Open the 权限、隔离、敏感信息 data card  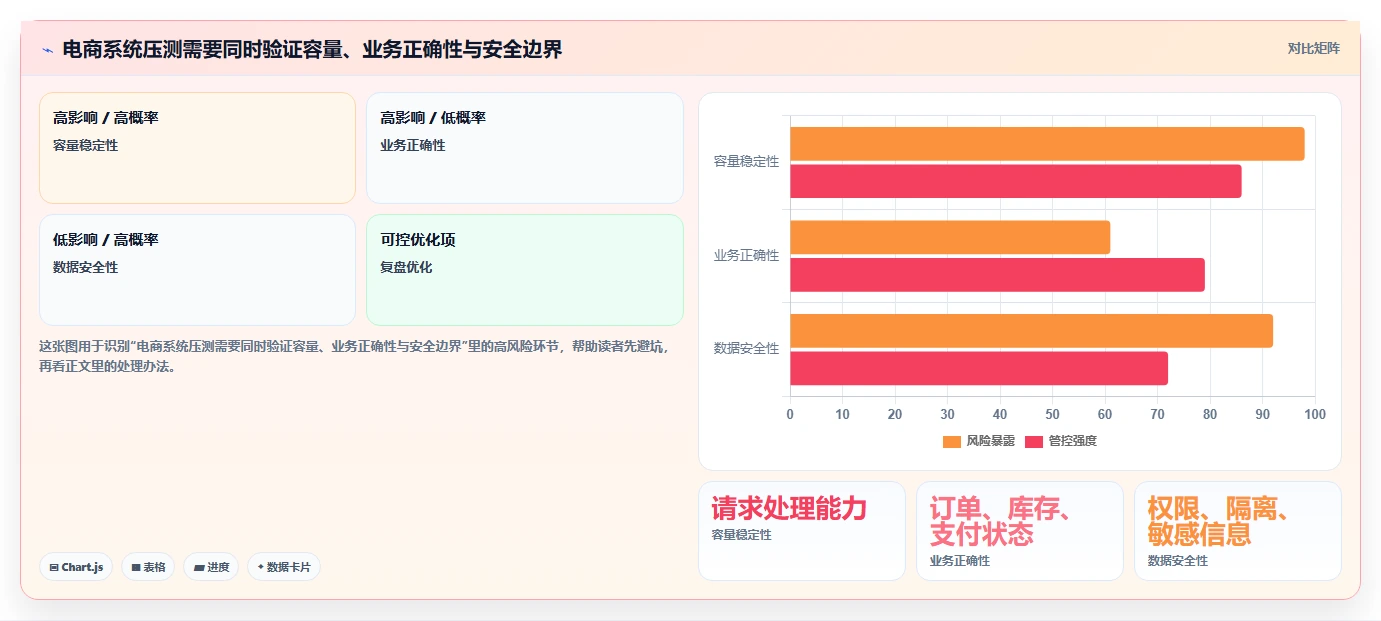coord(1238,531)
